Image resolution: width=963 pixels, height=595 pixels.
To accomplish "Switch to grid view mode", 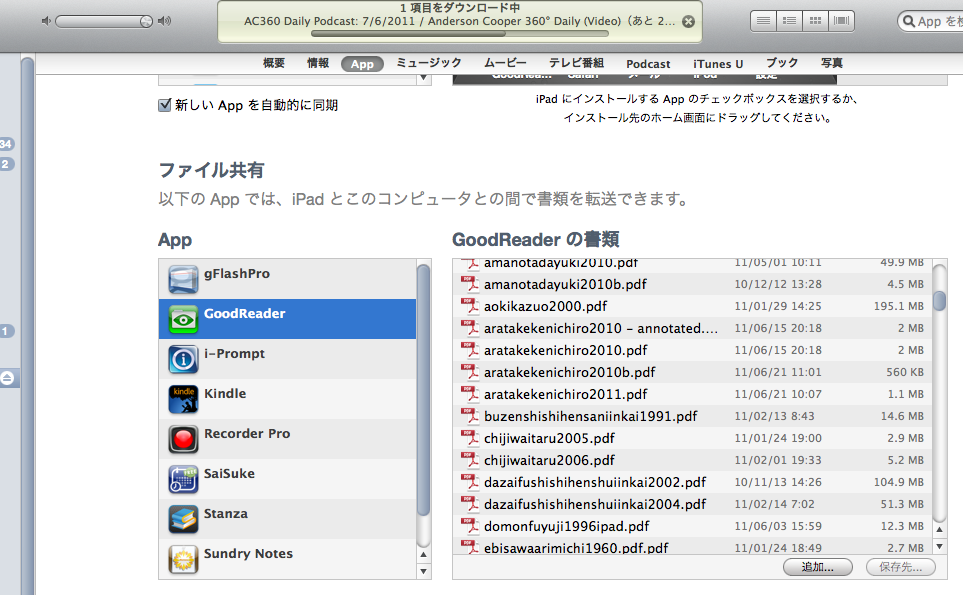I will click(815, 21).
